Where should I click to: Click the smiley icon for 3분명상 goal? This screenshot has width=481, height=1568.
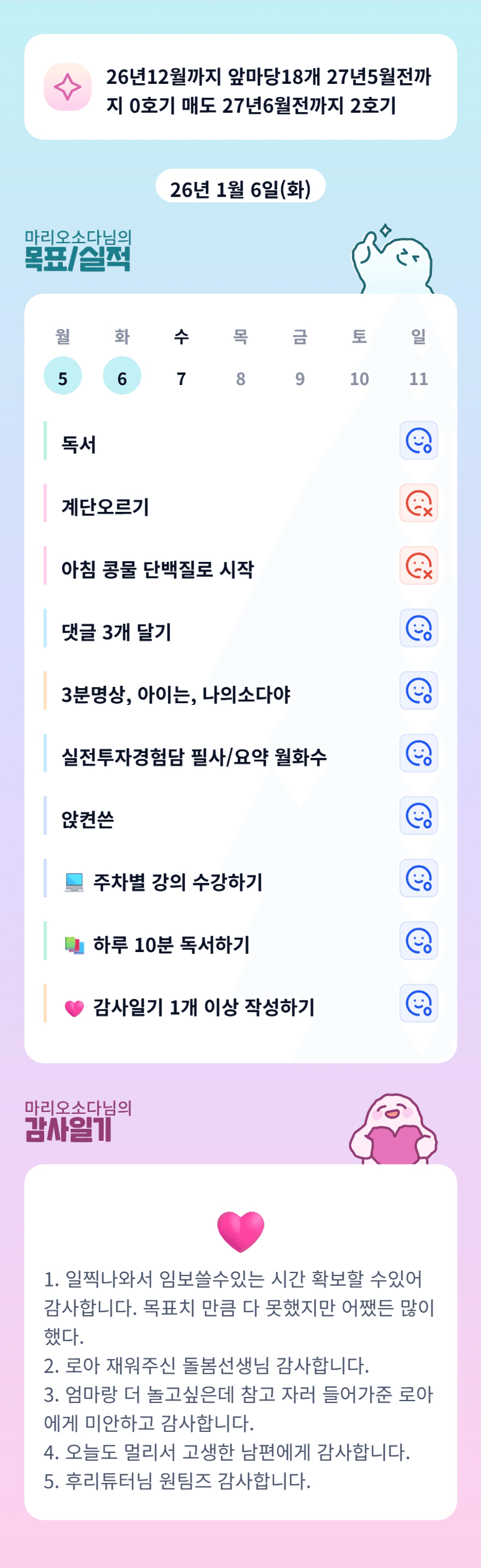click(x=418, y=691)
